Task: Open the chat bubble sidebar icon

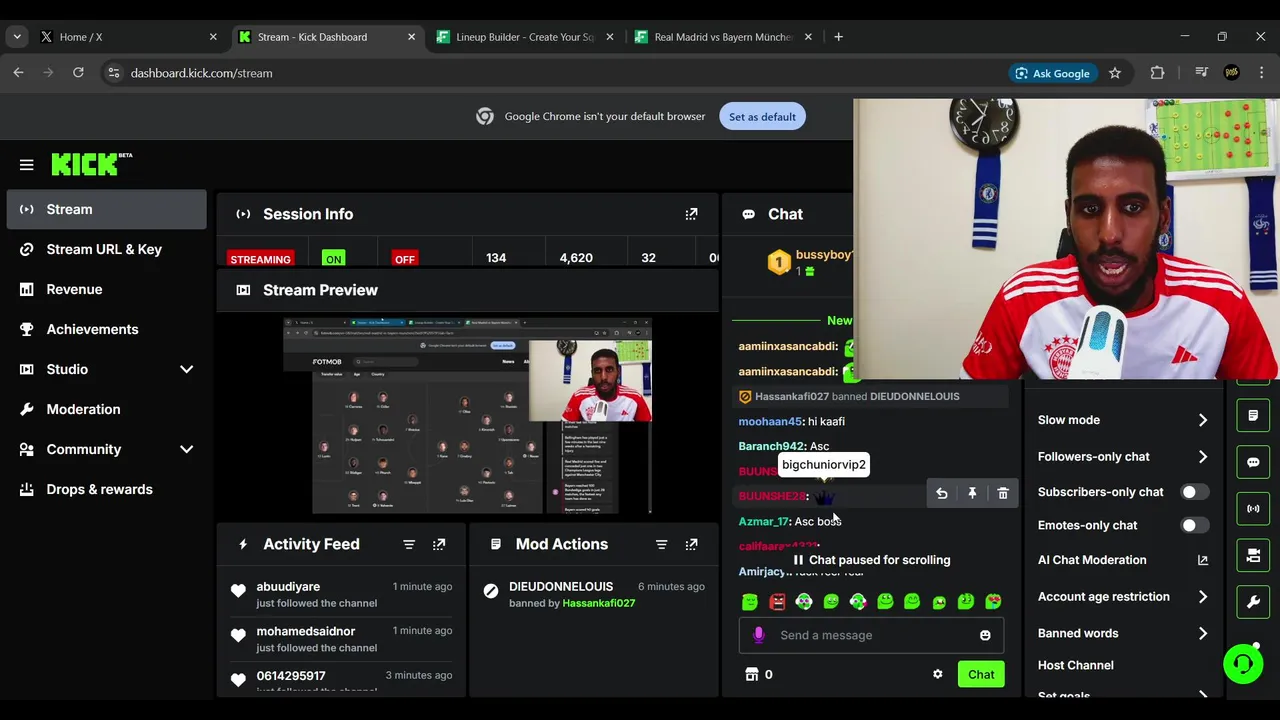Action: tap(1253, 463)
